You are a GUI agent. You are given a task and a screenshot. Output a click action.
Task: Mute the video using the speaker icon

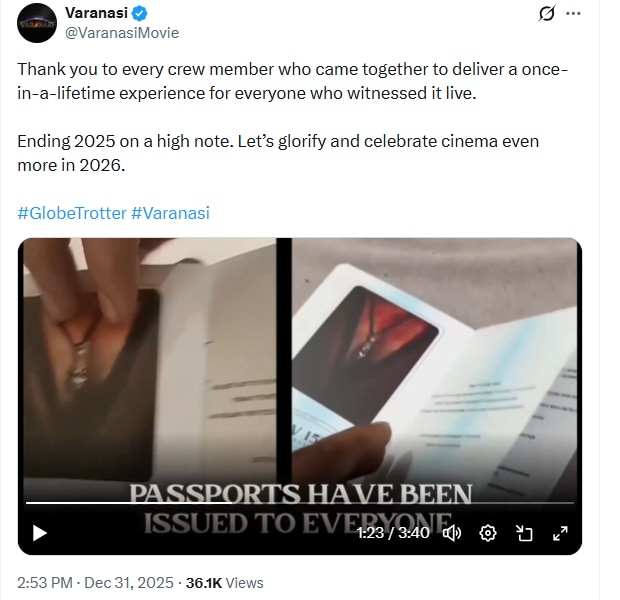(452, 533)
